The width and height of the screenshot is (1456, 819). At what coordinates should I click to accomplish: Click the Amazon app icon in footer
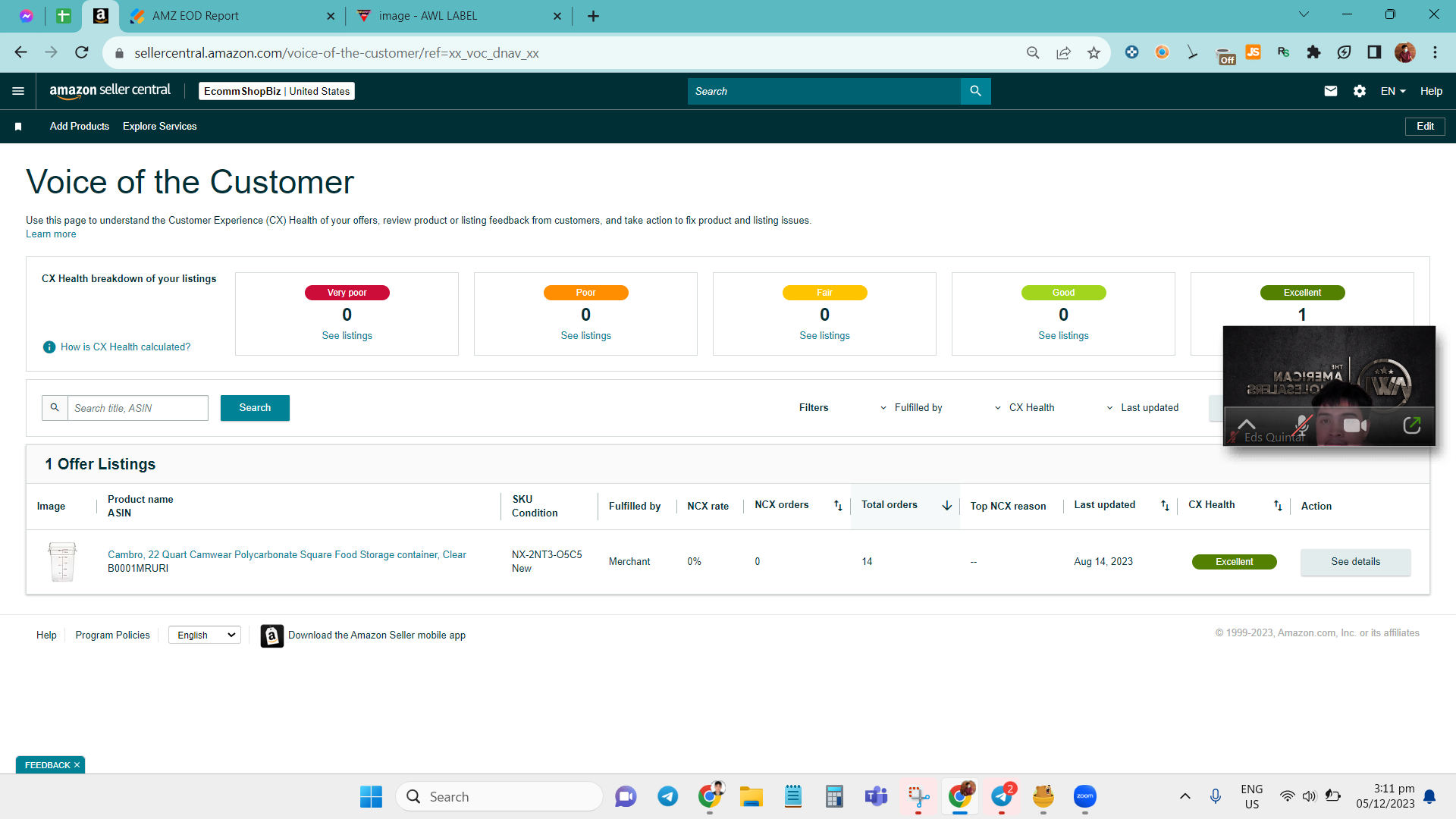272,635
